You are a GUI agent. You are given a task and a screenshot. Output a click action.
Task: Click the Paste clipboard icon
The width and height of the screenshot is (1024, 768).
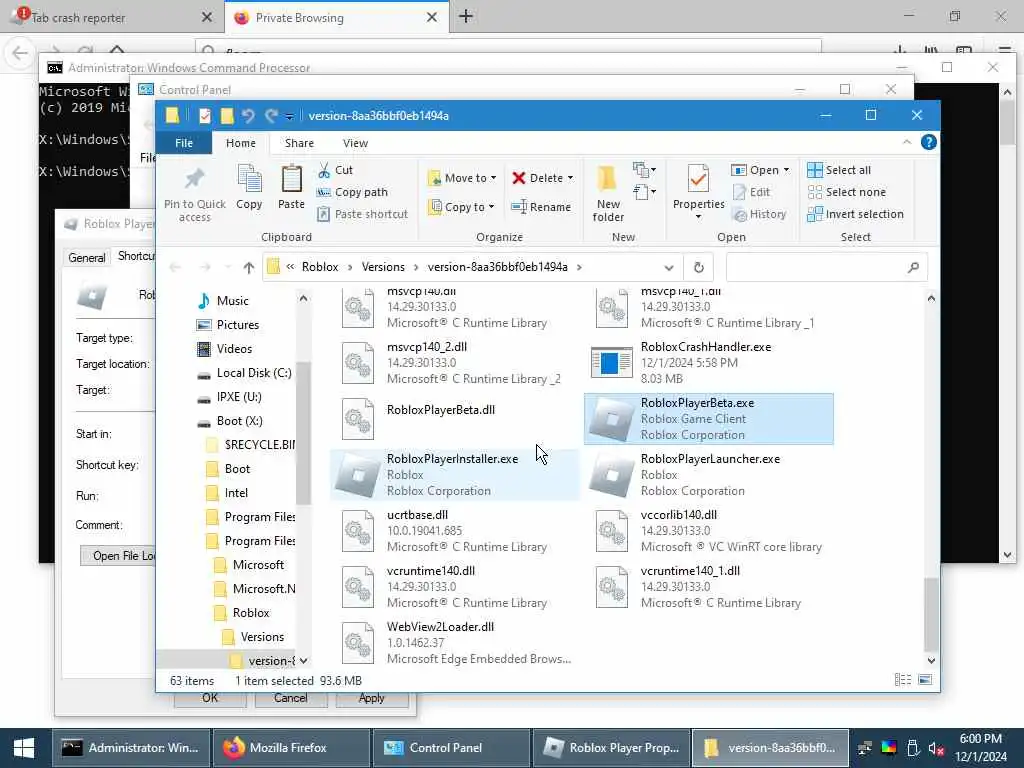click(291, 179)
